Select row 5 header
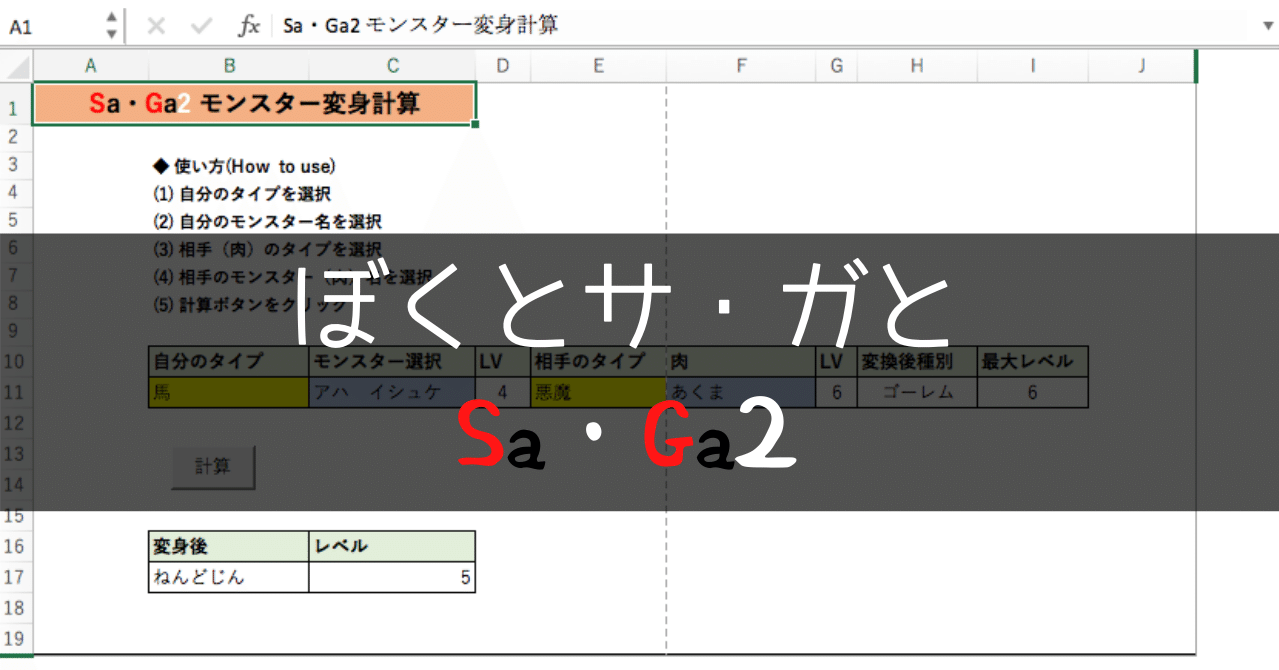This screenshot has height=670, width=1279. [14, 219]
